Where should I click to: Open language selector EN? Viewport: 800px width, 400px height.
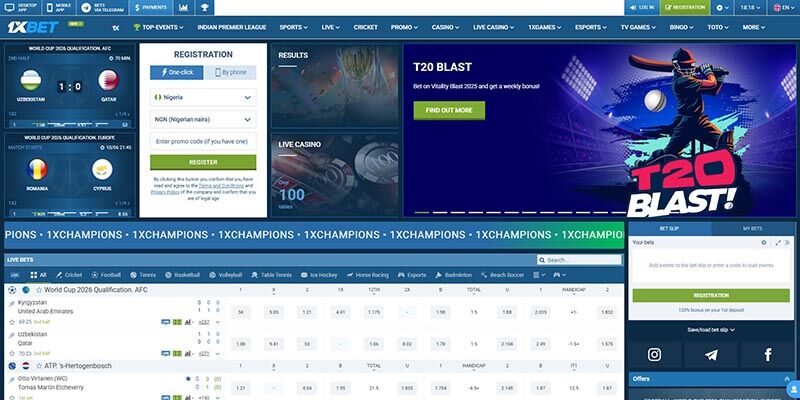[784, 8]
